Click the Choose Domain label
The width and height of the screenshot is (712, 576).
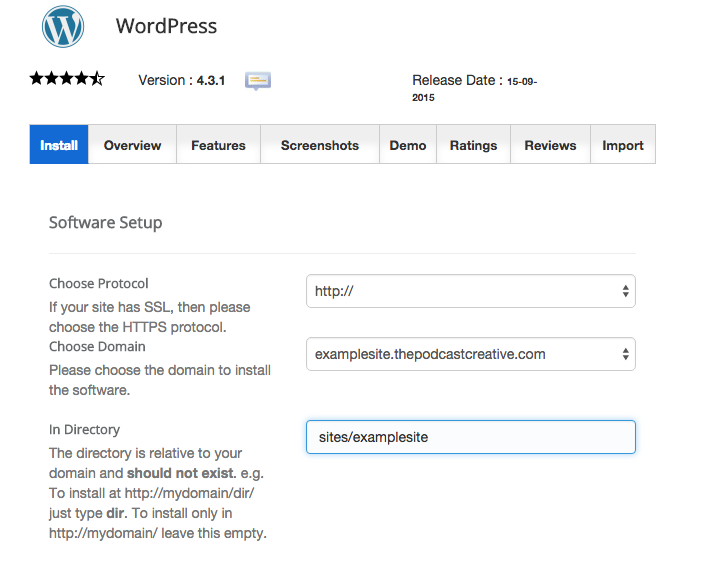pyautogui.click(x=97, y=347)
